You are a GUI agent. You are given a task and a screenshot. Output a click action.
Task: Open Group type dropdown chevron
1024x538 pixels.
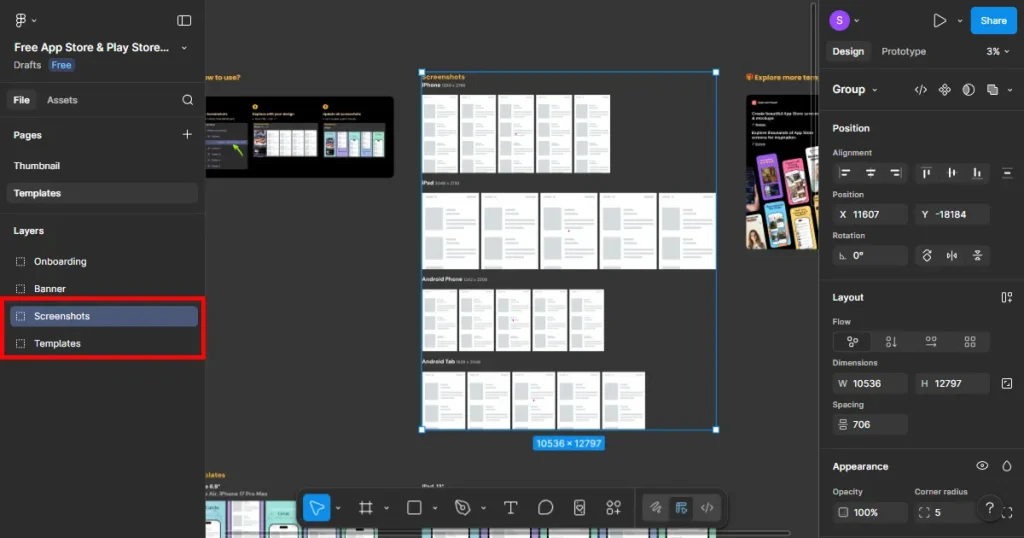(874, 90)
